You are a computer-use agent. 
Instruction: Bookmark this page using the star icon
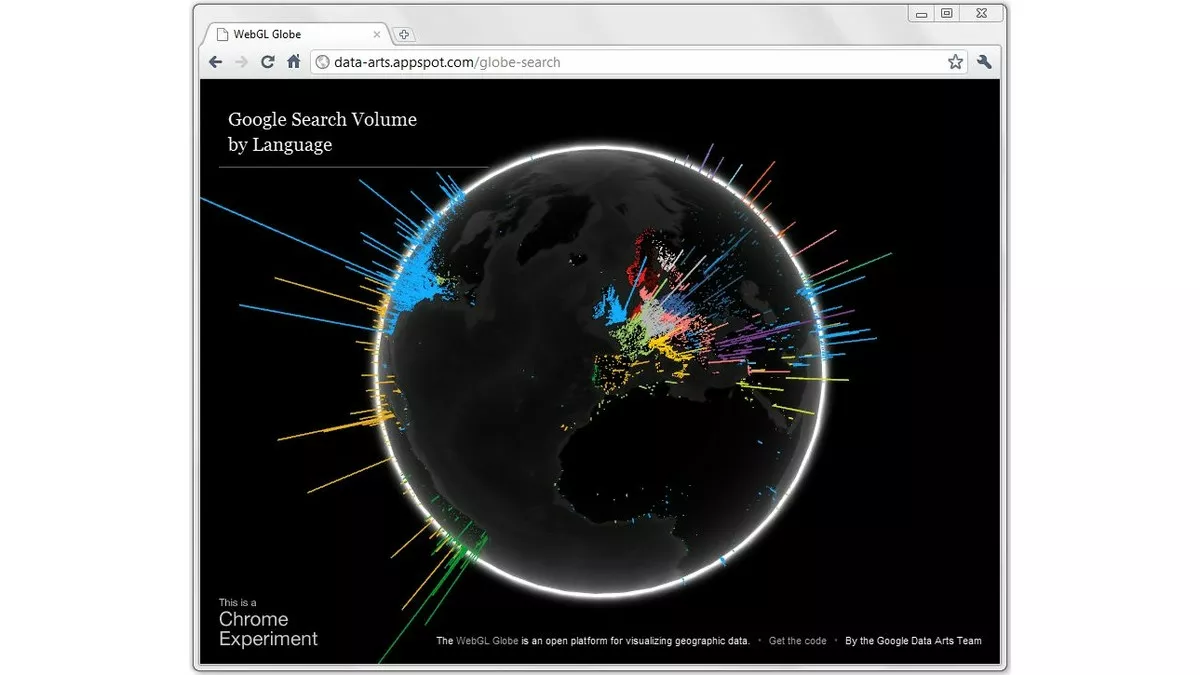click(954, 61)
